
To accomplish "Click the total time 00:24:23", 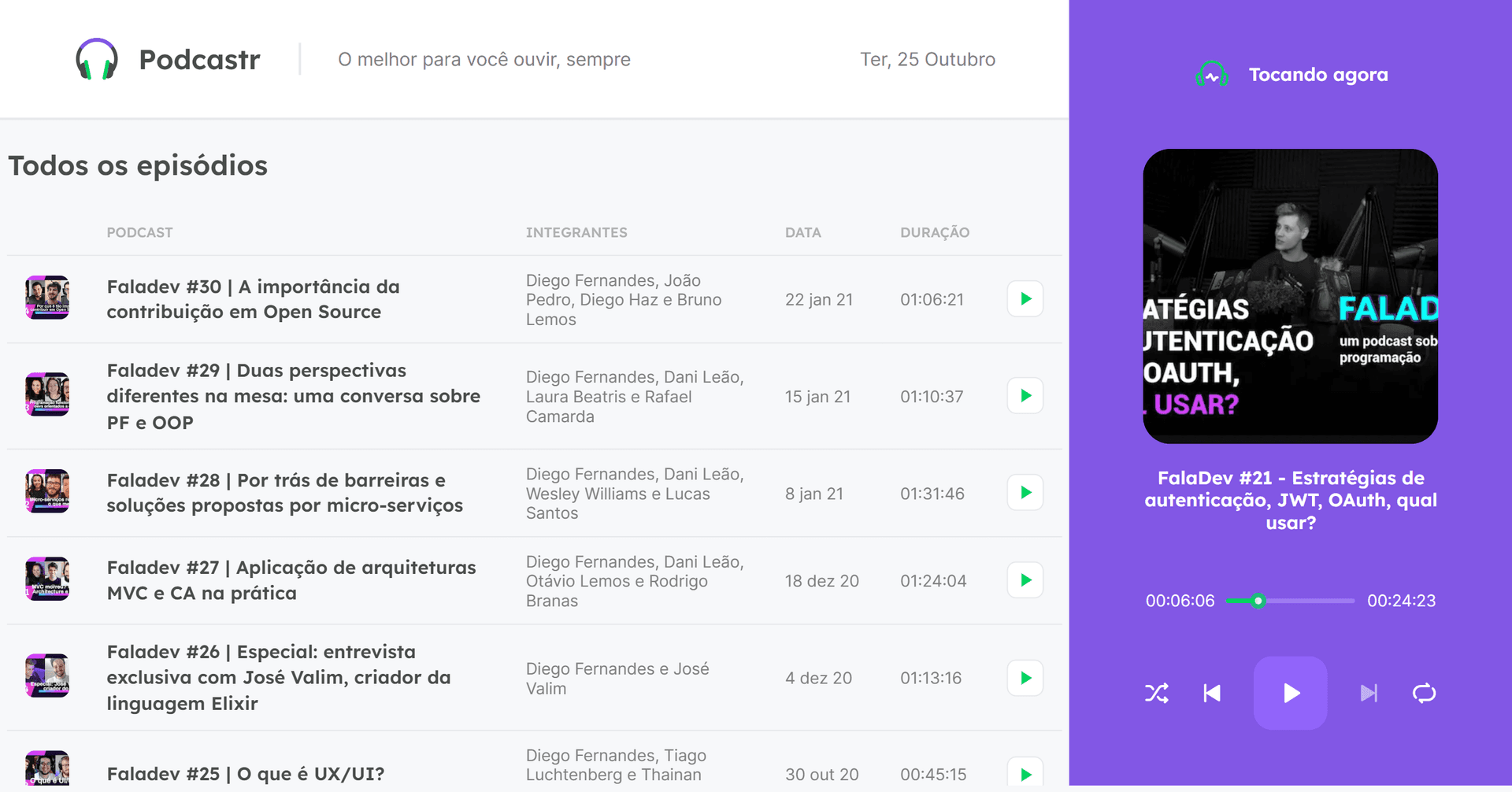I will pyautogui.click(x=1401, y=601).
